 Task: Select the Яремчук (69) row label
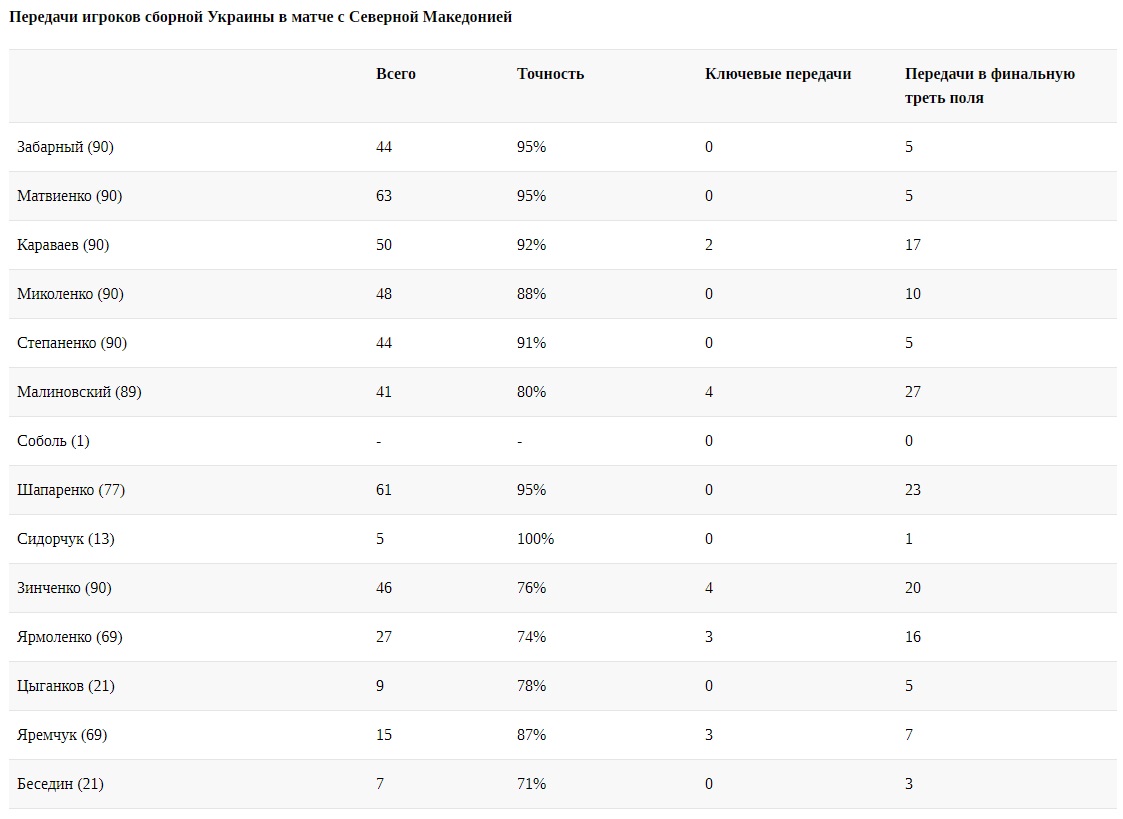(x=62, y=735)
